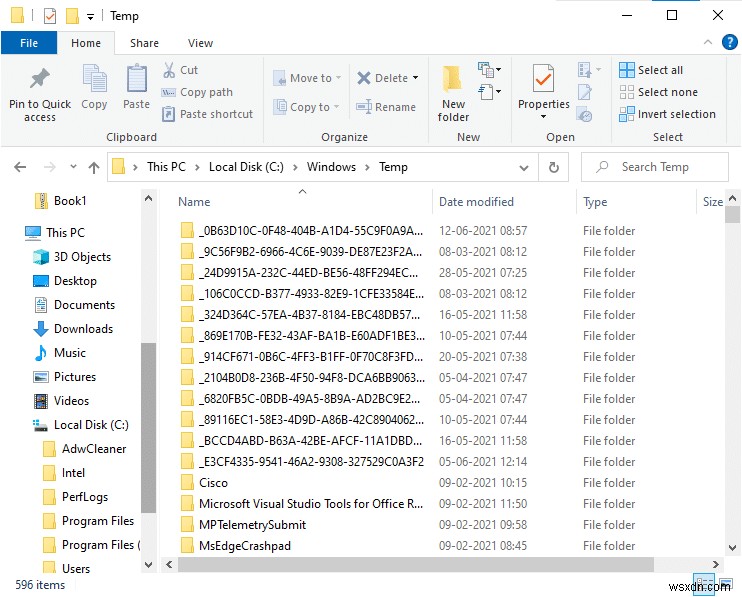
Task: Click the Refresh button
Action: pos(554,167)
